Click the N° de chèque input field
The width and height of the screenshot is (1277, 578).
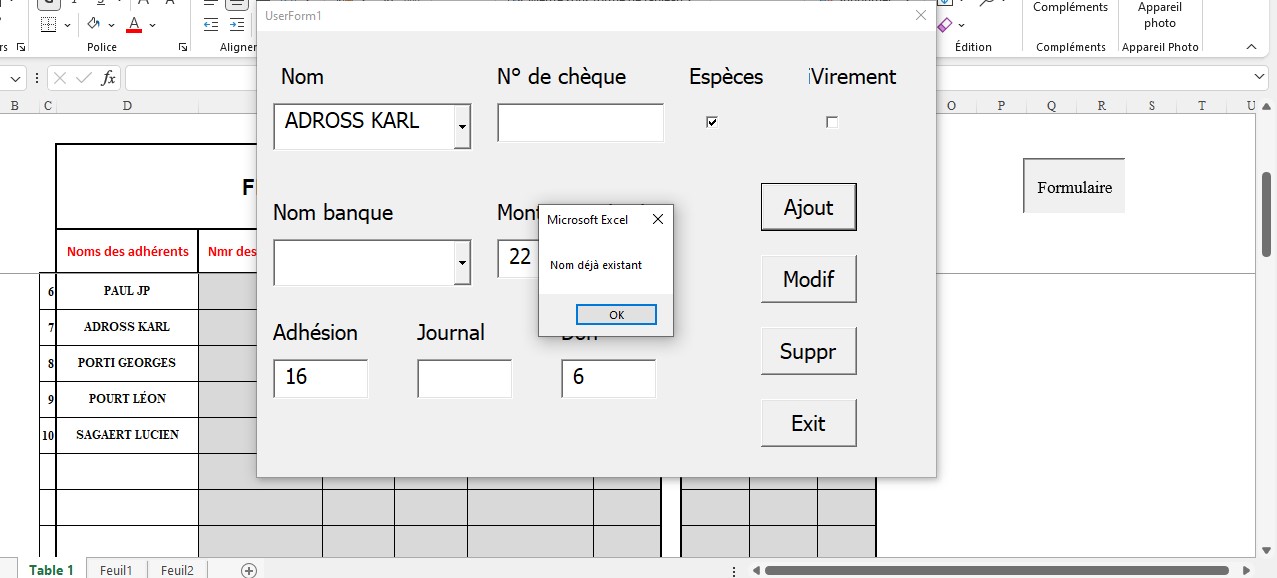[580, 123]
